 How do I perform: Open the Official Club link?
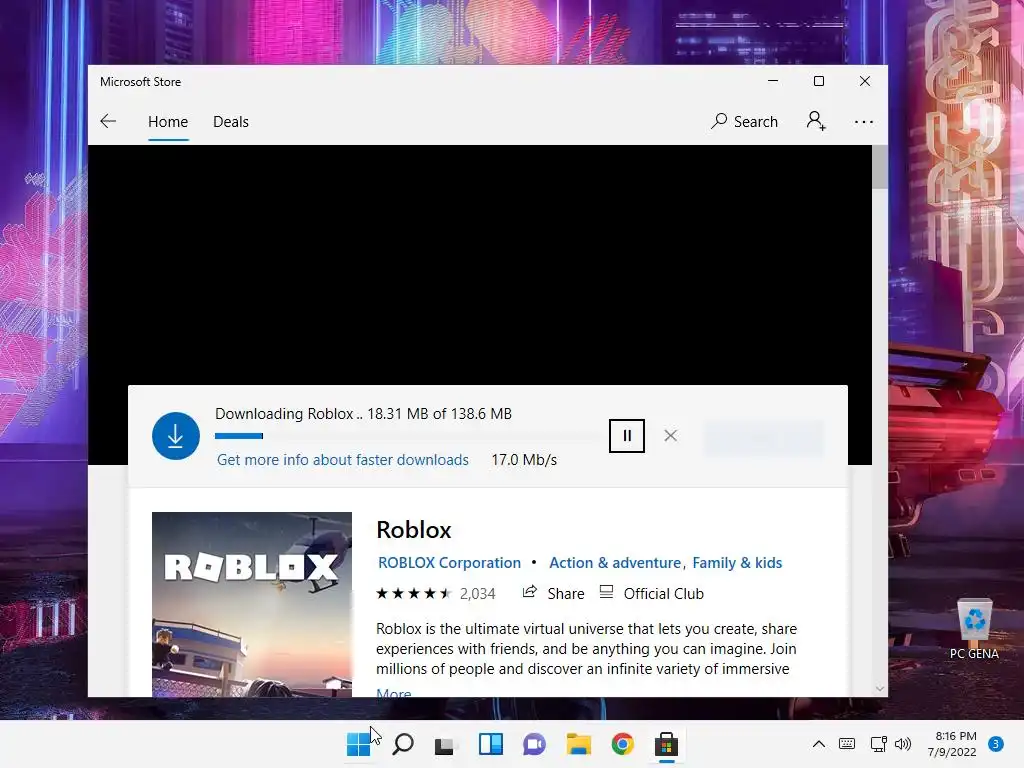652,593
